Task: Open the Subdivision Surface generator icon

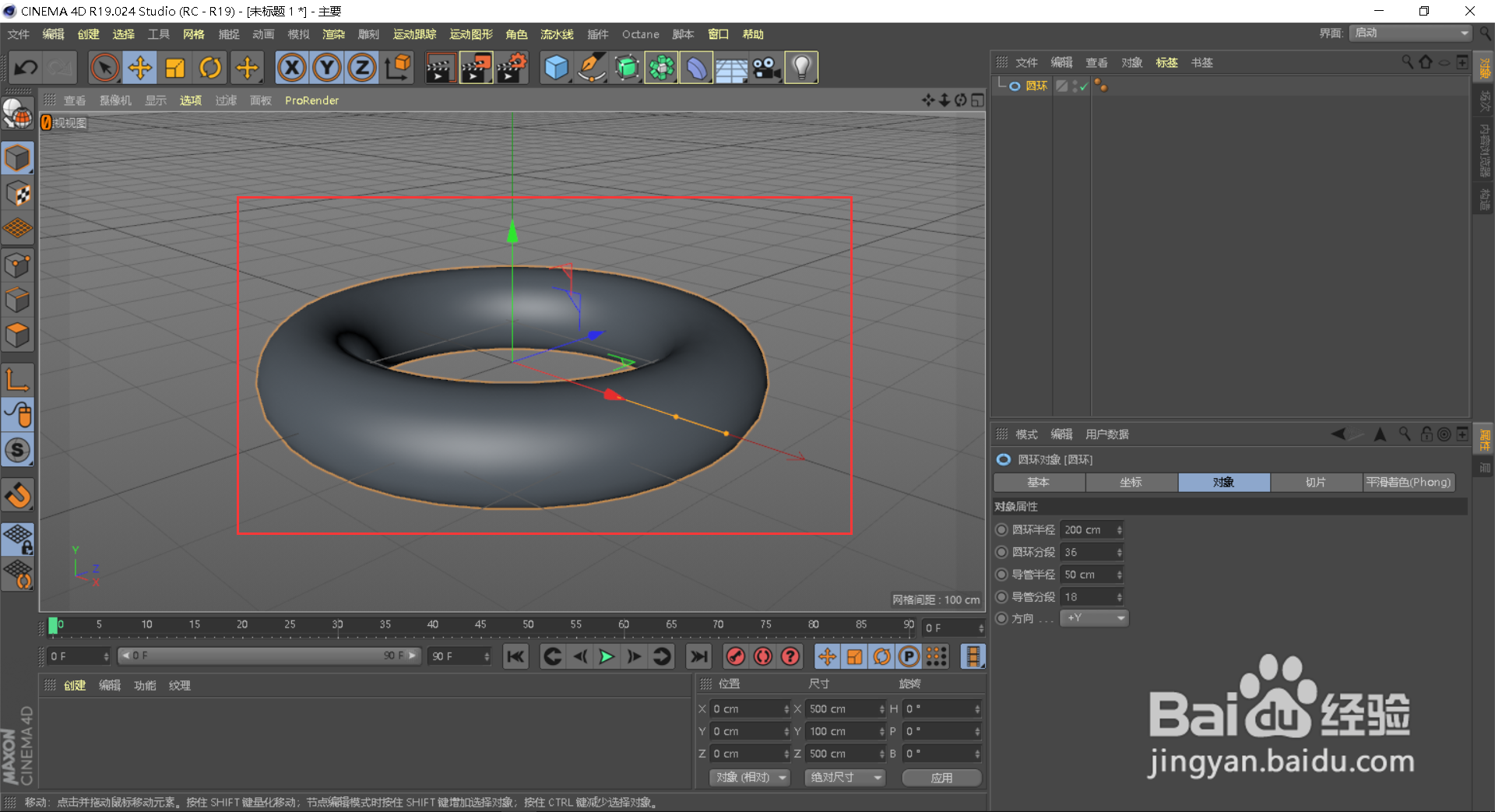Action: point(627,68)
